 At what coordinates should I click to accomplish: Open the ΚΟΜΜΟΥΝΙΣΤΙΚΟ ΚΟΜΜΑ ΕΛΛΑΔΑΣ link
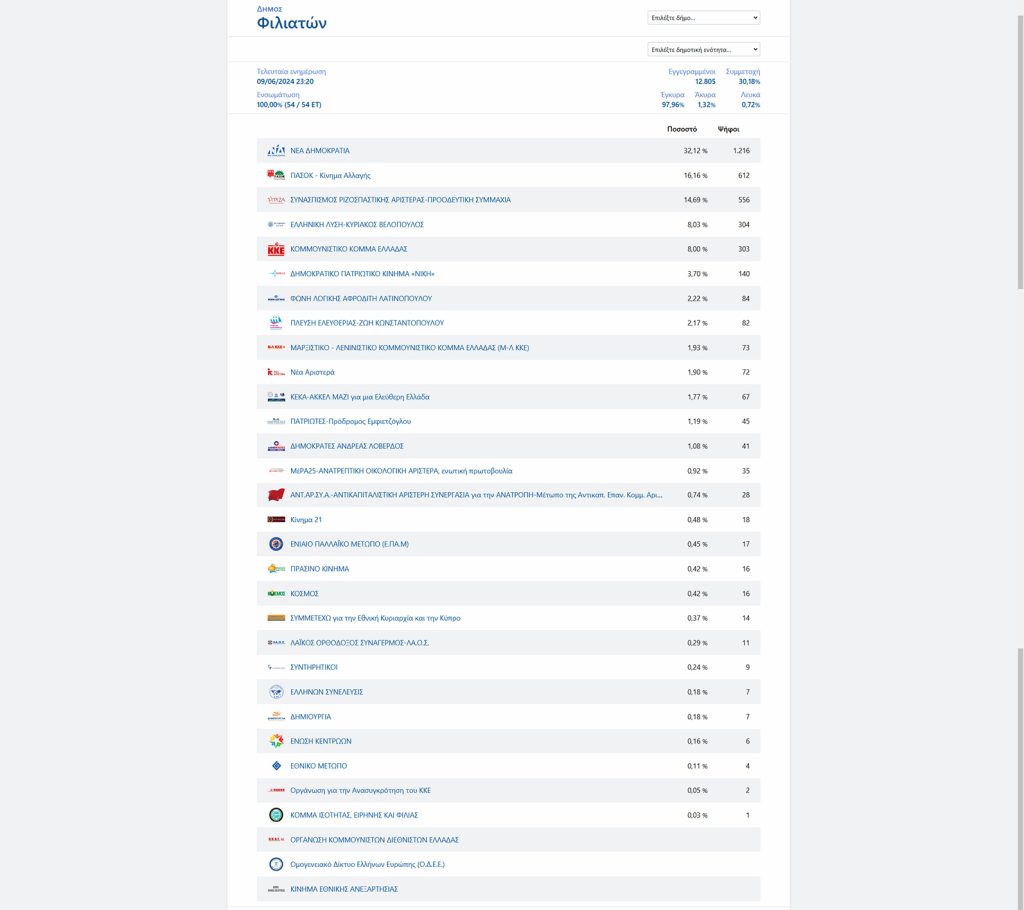(x=349, y=249)
